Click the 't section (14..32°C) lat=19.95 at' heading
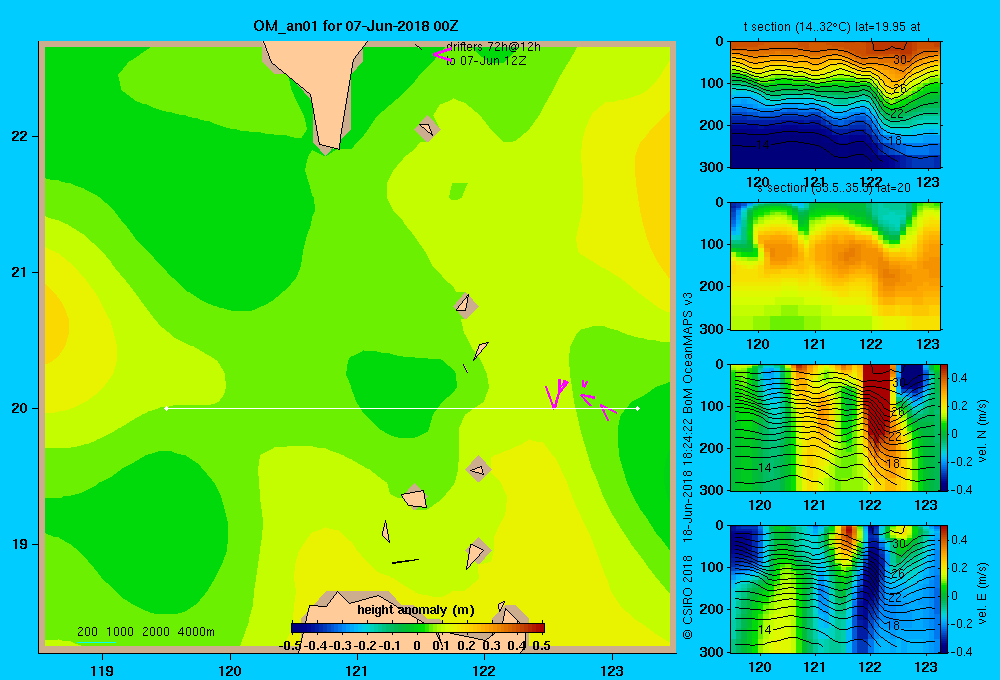This screenshot has height=680, width=1000. tap(832, 27)
